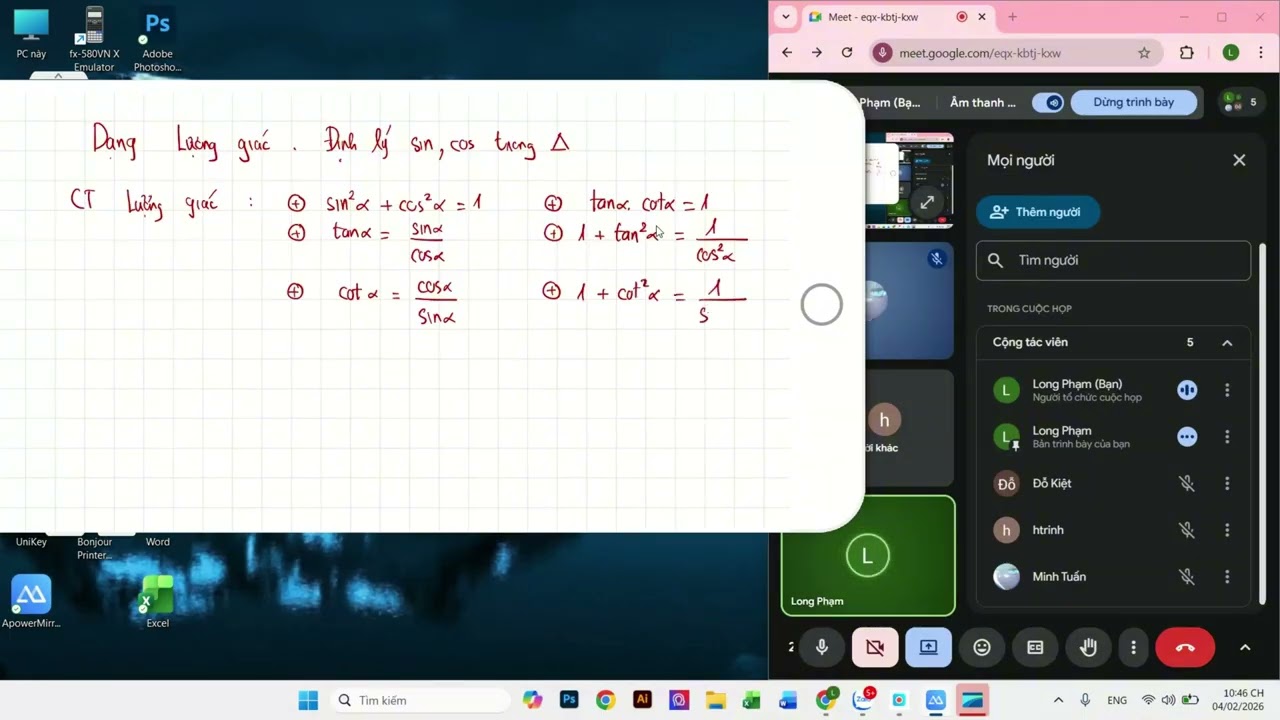Image resolution: width=1280 pixels, height=720 pixels.
Task: Open File Explorer from the taskbar
Action: (x=715, y=700)
